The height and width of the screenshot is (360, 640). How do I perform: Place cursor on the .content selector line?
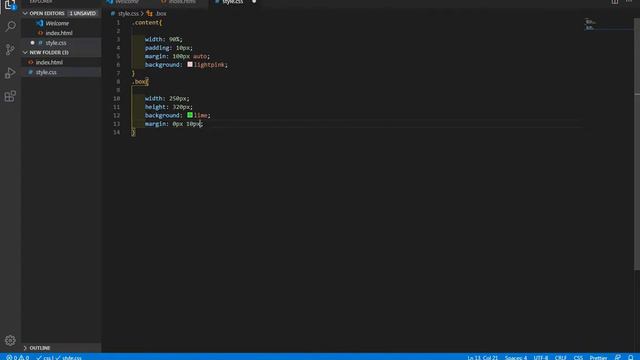coord(147,22)
